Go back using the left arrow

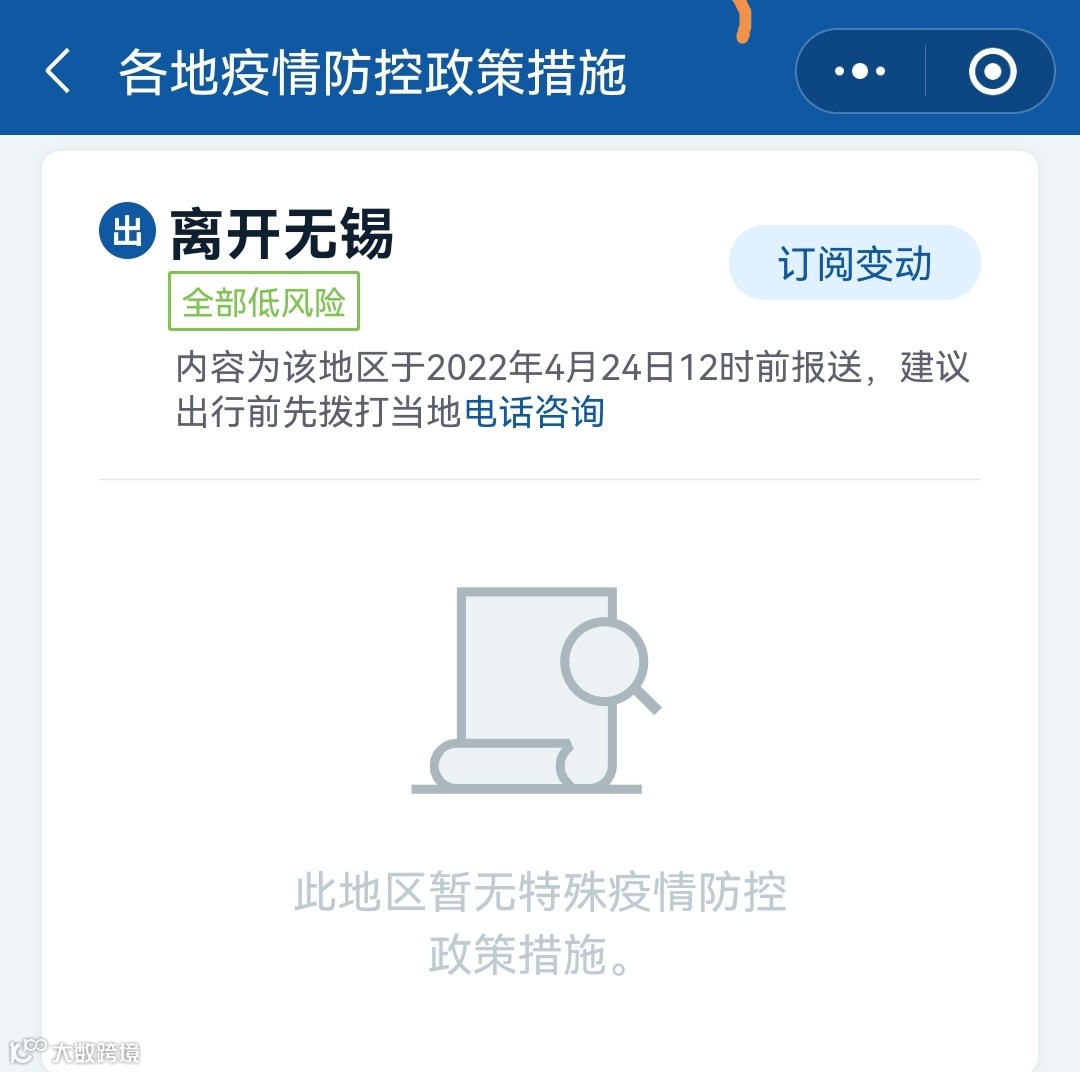(x=58, y=71)
